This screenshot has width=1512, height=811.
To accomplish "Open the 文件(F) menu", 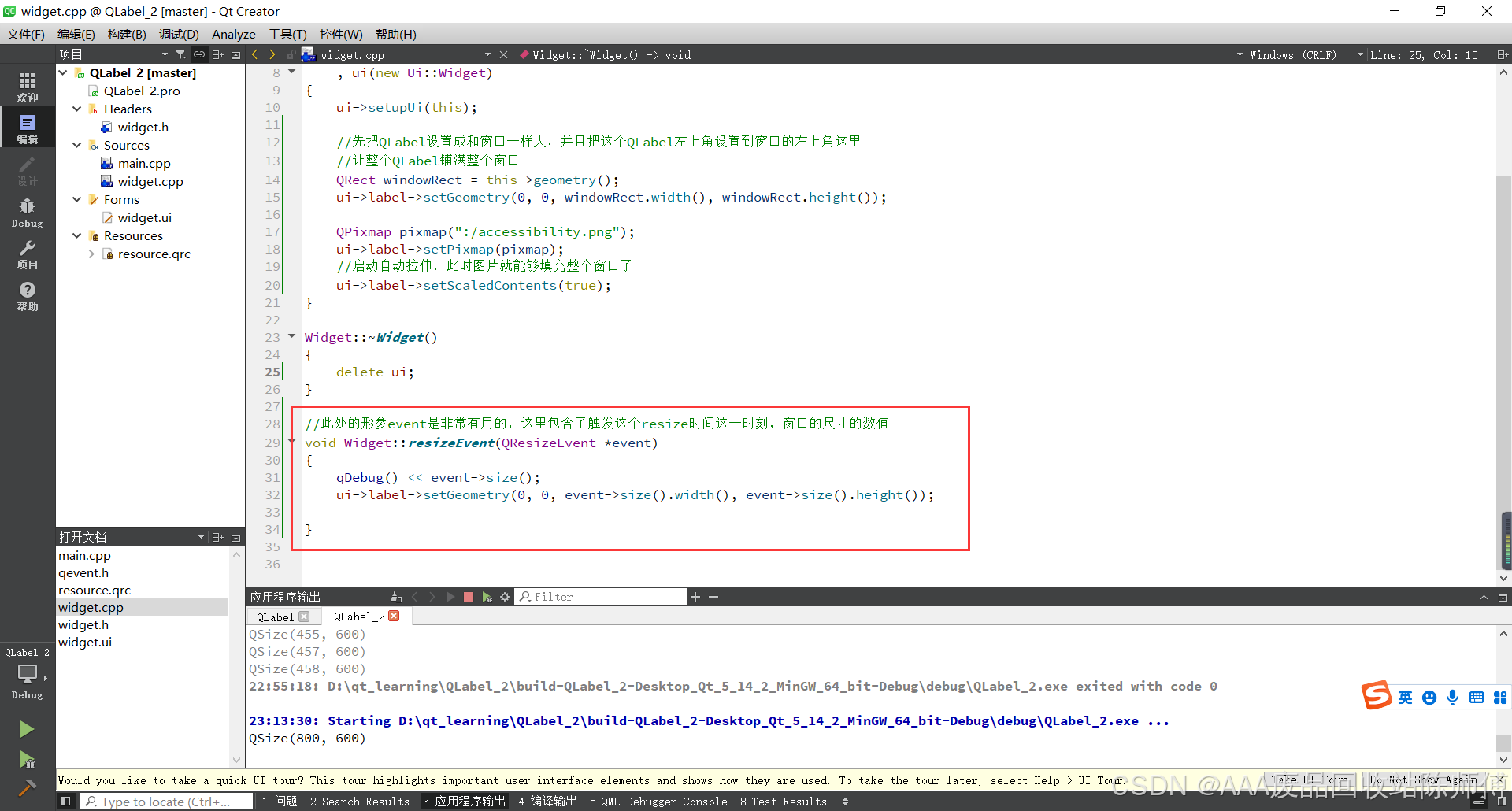I will pyautogui.click(x=26, y=34).
